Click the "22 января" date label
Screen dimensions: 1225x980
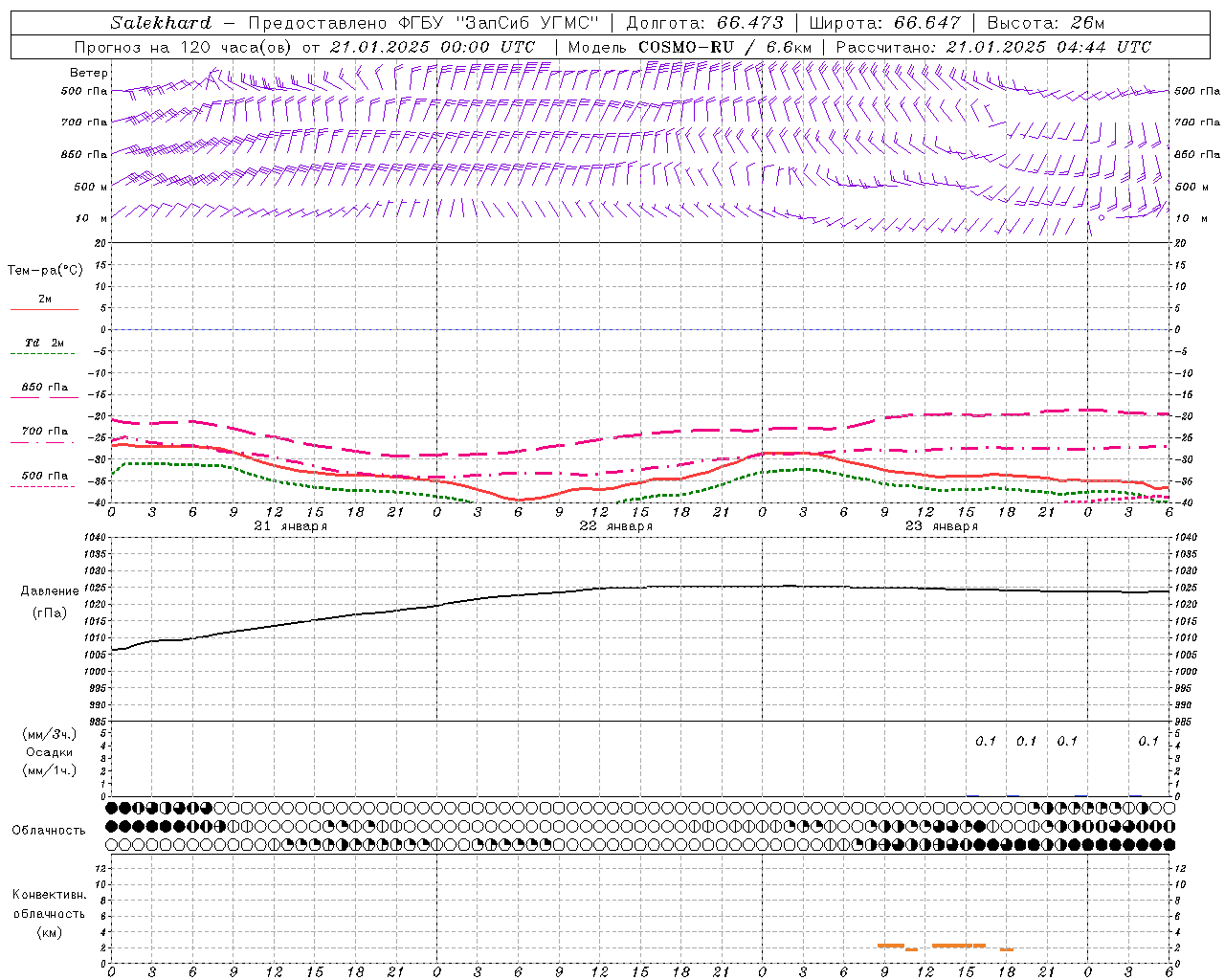(x=615, y=526)
